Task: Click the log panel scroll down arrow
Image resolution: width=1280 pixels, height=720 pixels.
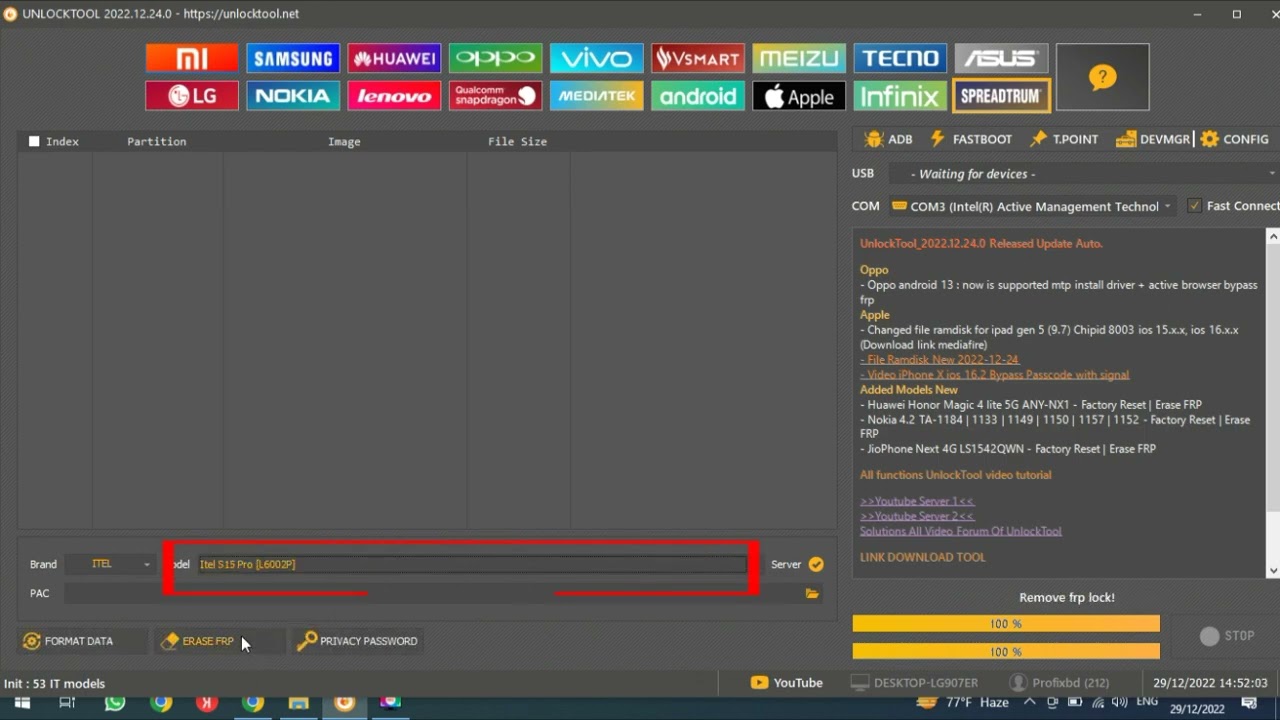Action: coord(1273,570)
